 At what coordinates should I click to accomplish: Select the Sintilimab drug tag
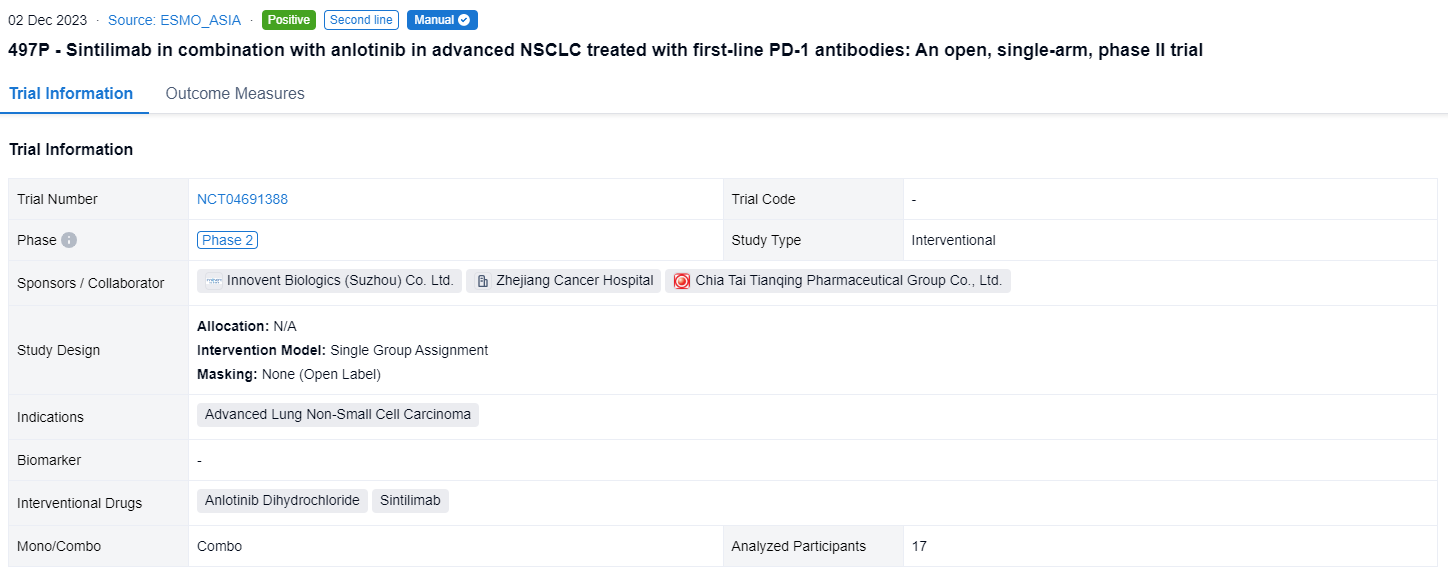[x=410, y=500]
